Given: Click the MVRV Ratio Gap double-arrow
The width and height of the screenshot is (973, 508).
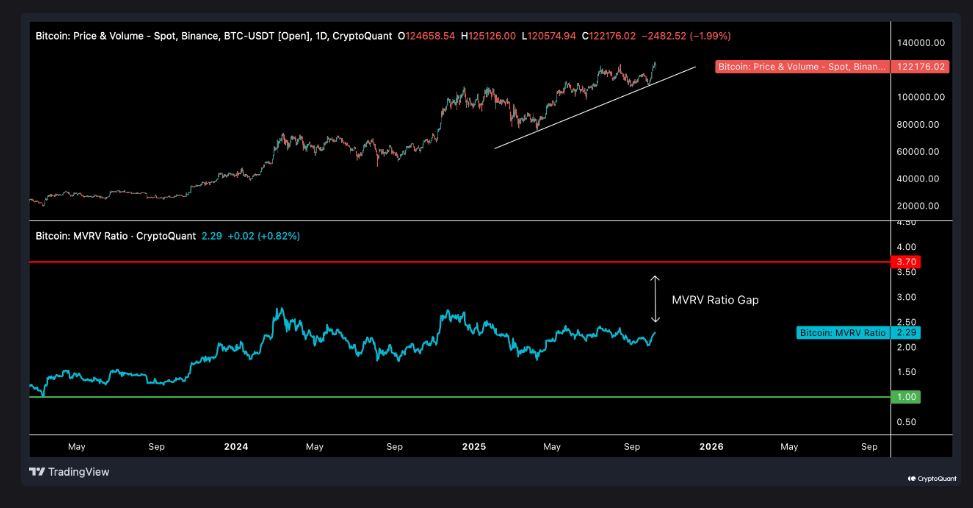Looking at the screenshot, I should point(655,299).
